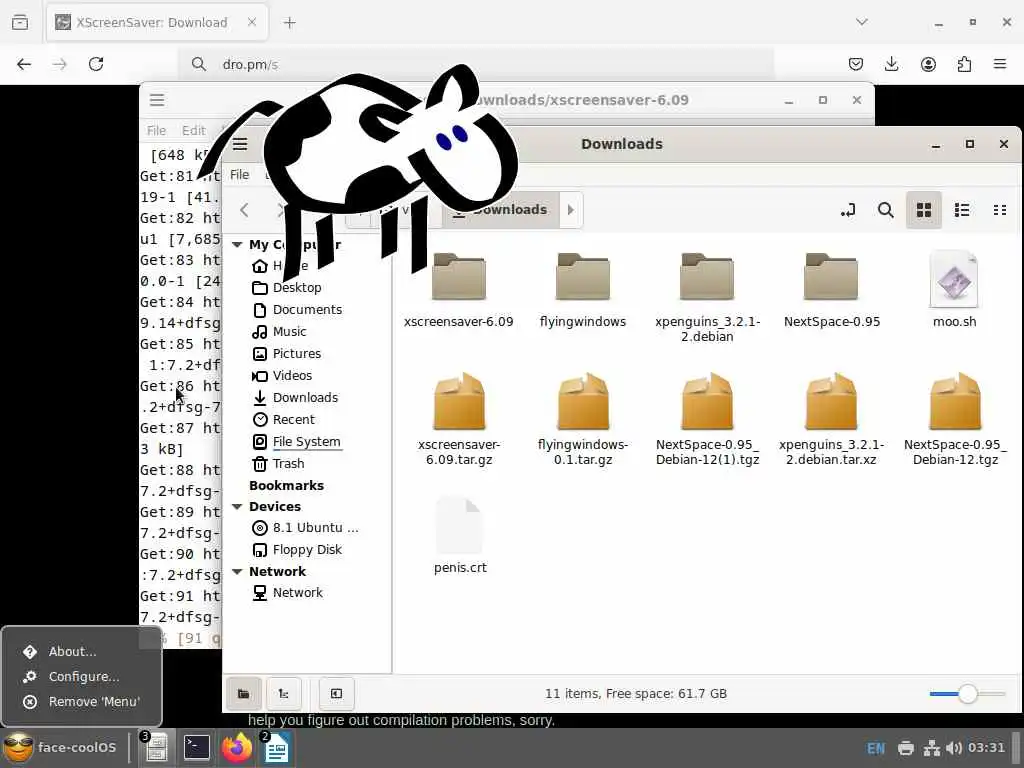The image size is (1024, 768).
Task: Reload the Firefox page
Action: click(x=96, y=64)
